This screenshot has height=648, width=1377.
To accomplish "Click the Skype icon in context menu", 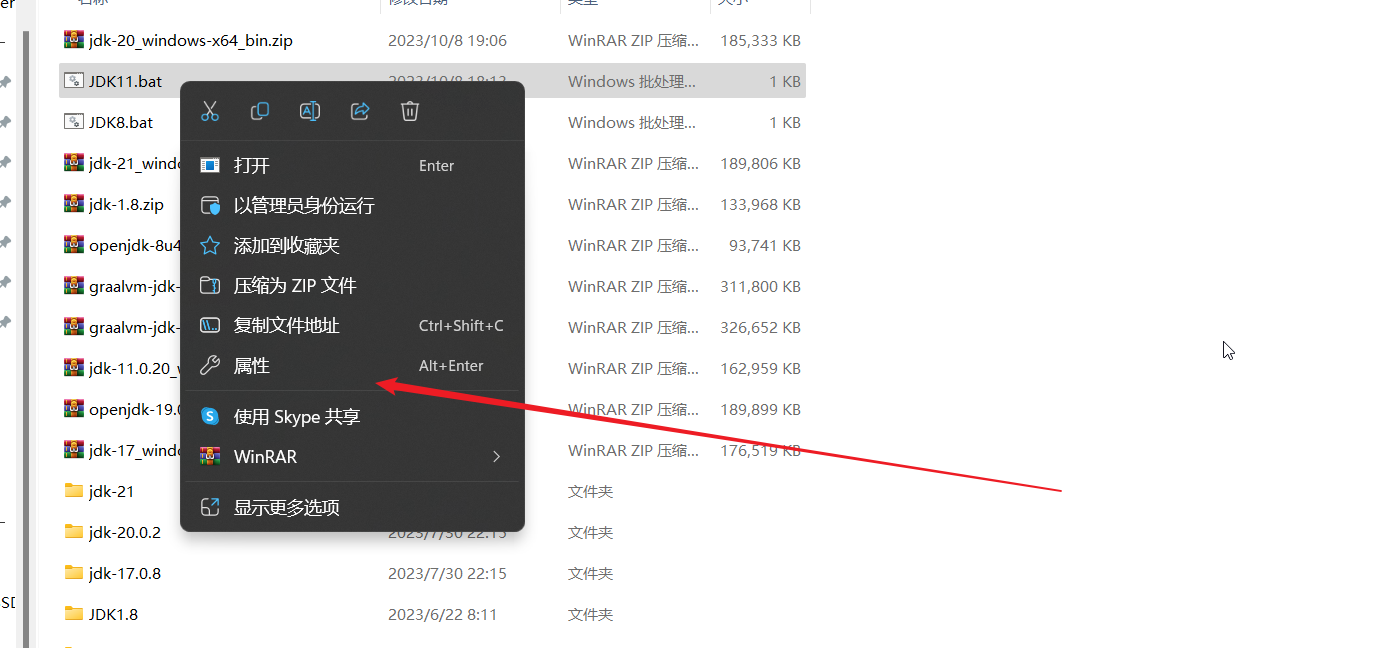I will pos(210,416).
